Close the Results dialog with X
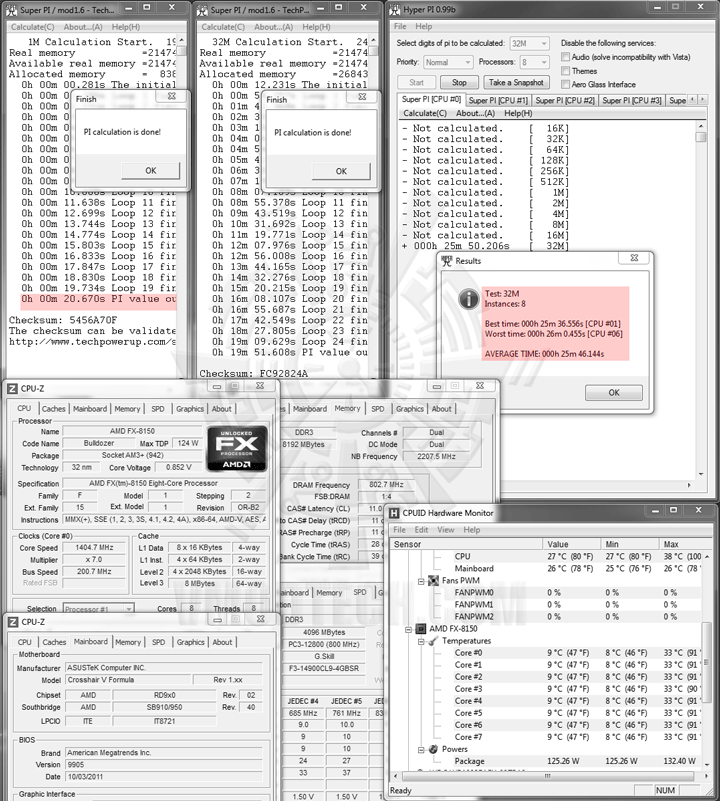The image size is (720, 801). click(634, 258)
